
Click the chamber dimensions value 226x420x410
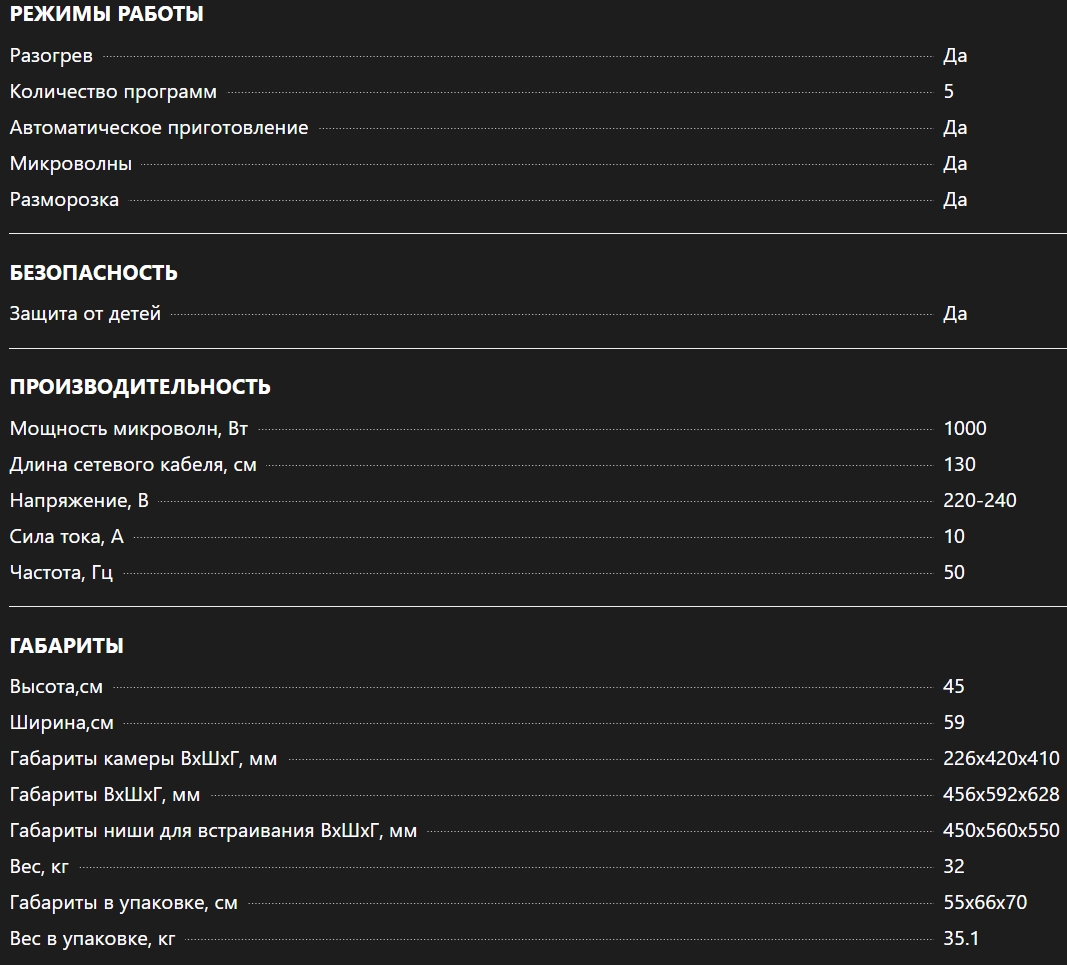pyautogui.click(x=1001, y=759)
